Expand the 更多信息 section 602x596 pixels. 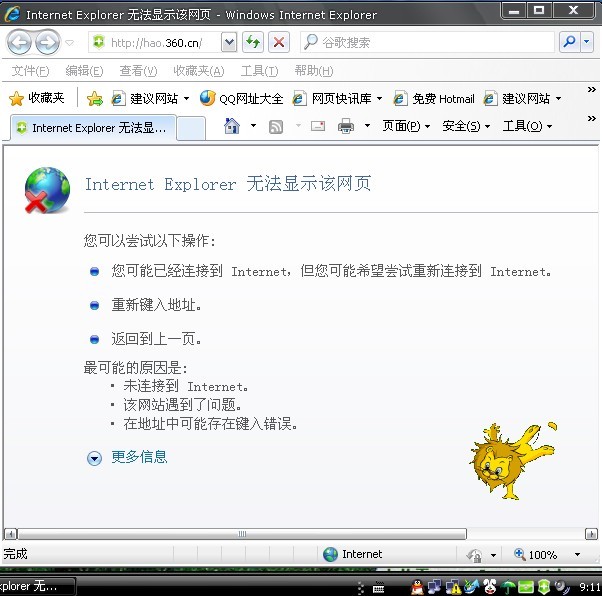(x=127, y=457)
